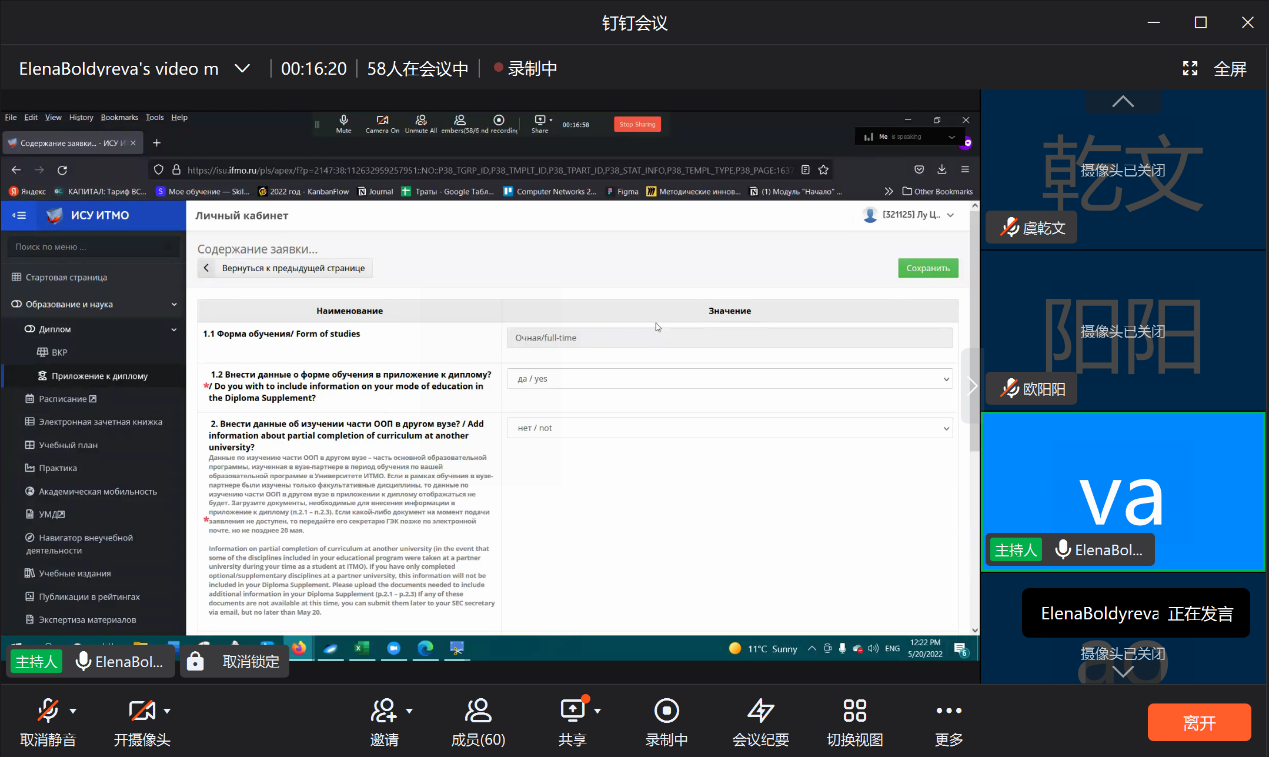Open a new browser tab with plus icon

[156, 142]
